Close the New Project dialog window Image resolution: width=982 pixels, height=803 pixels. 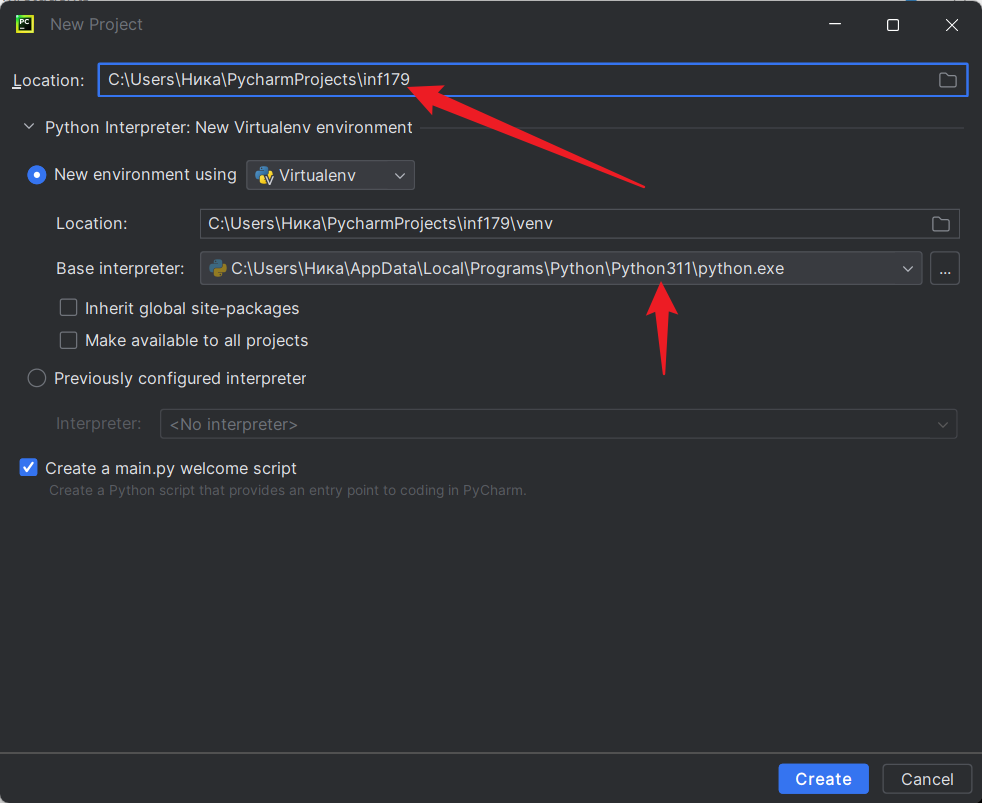(951, 25)
